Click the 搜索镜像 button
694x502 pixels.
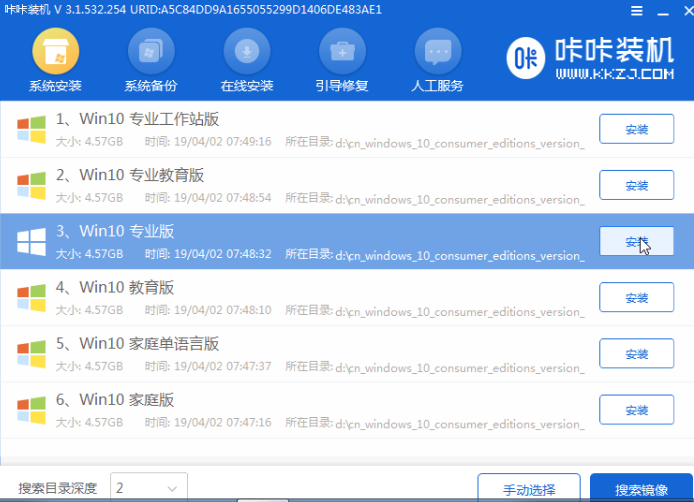(x=641, y=489)
